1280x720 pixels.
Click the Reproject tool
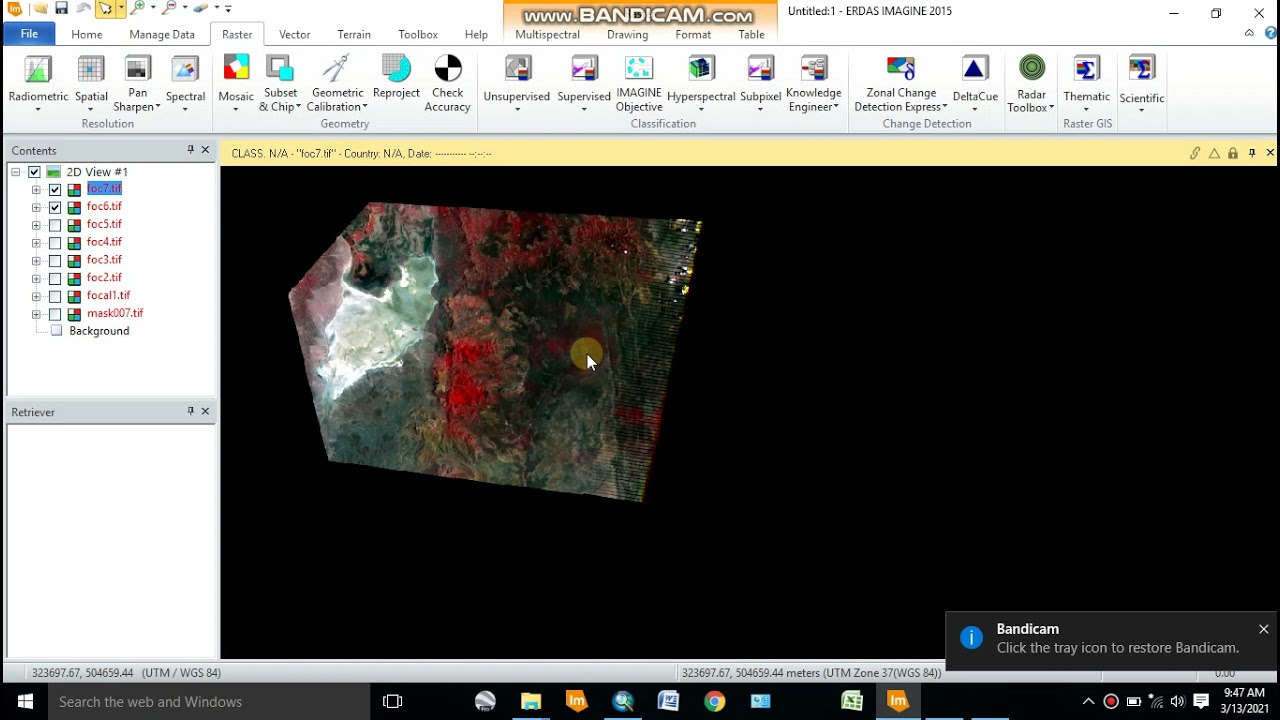point(396,78)
